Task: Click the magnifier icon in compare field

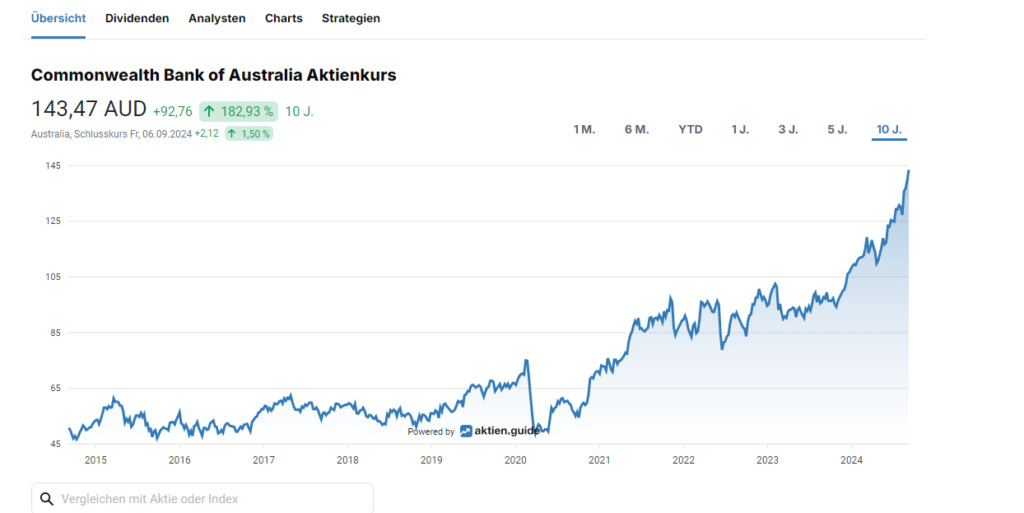Action: coord(46,499)
